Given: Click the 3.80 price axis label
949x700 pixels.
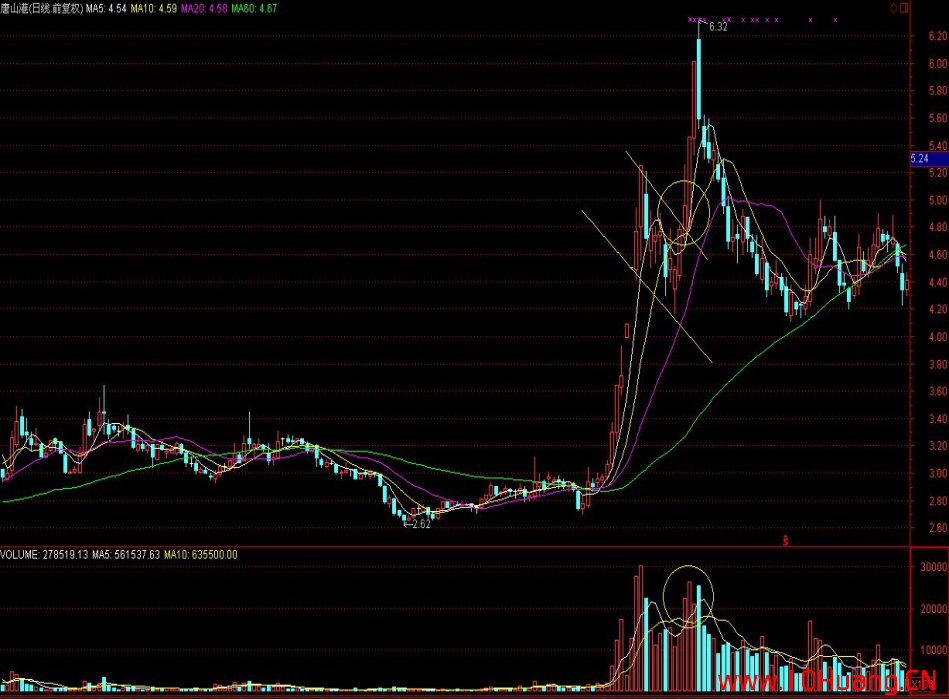Looking at the screenshot, I should pos(938,364).
